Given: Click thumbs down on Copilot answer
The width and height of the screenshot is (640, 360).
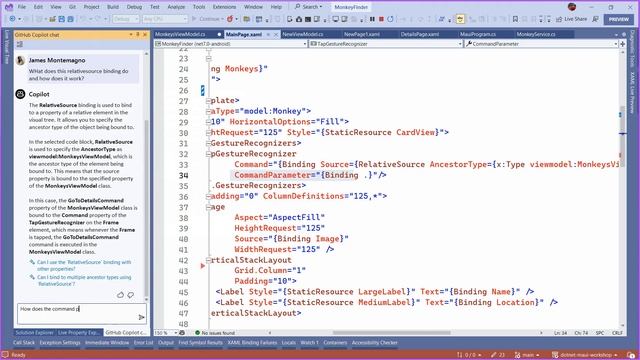Looking at the screenshot, I should point(131,295).
